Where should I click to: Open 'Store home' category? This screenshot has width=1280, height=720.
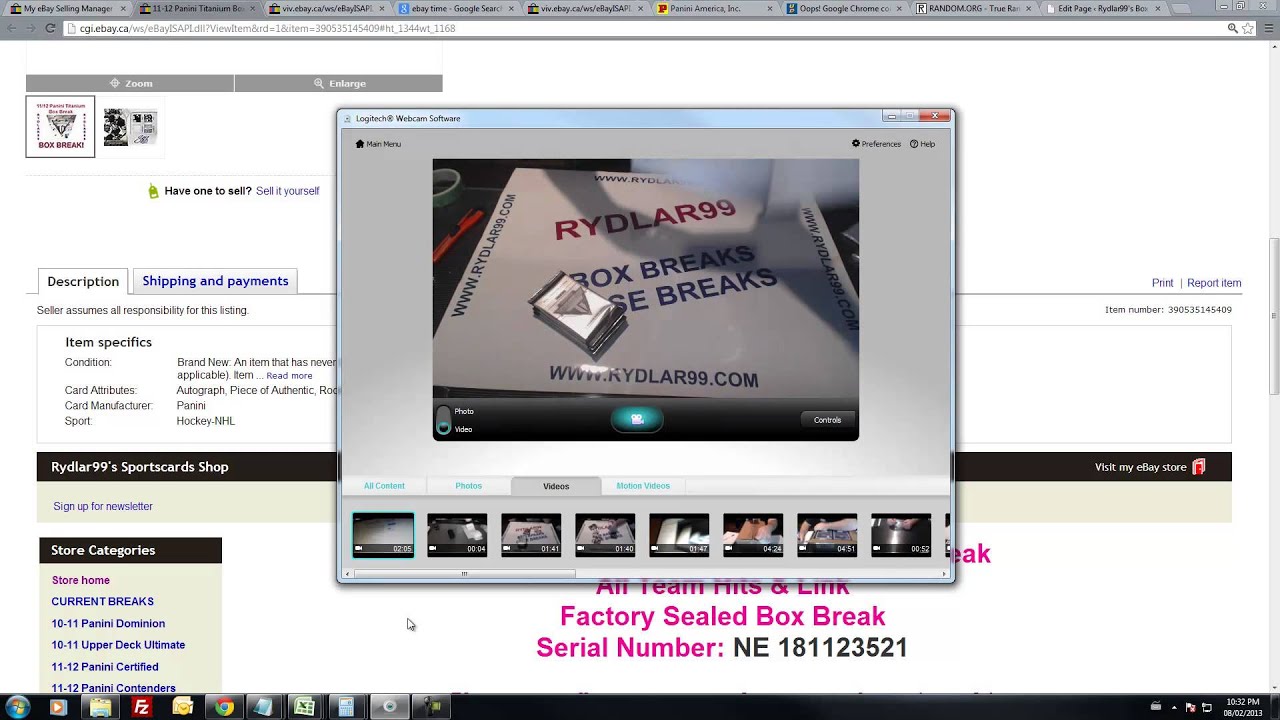pos(81,580)
